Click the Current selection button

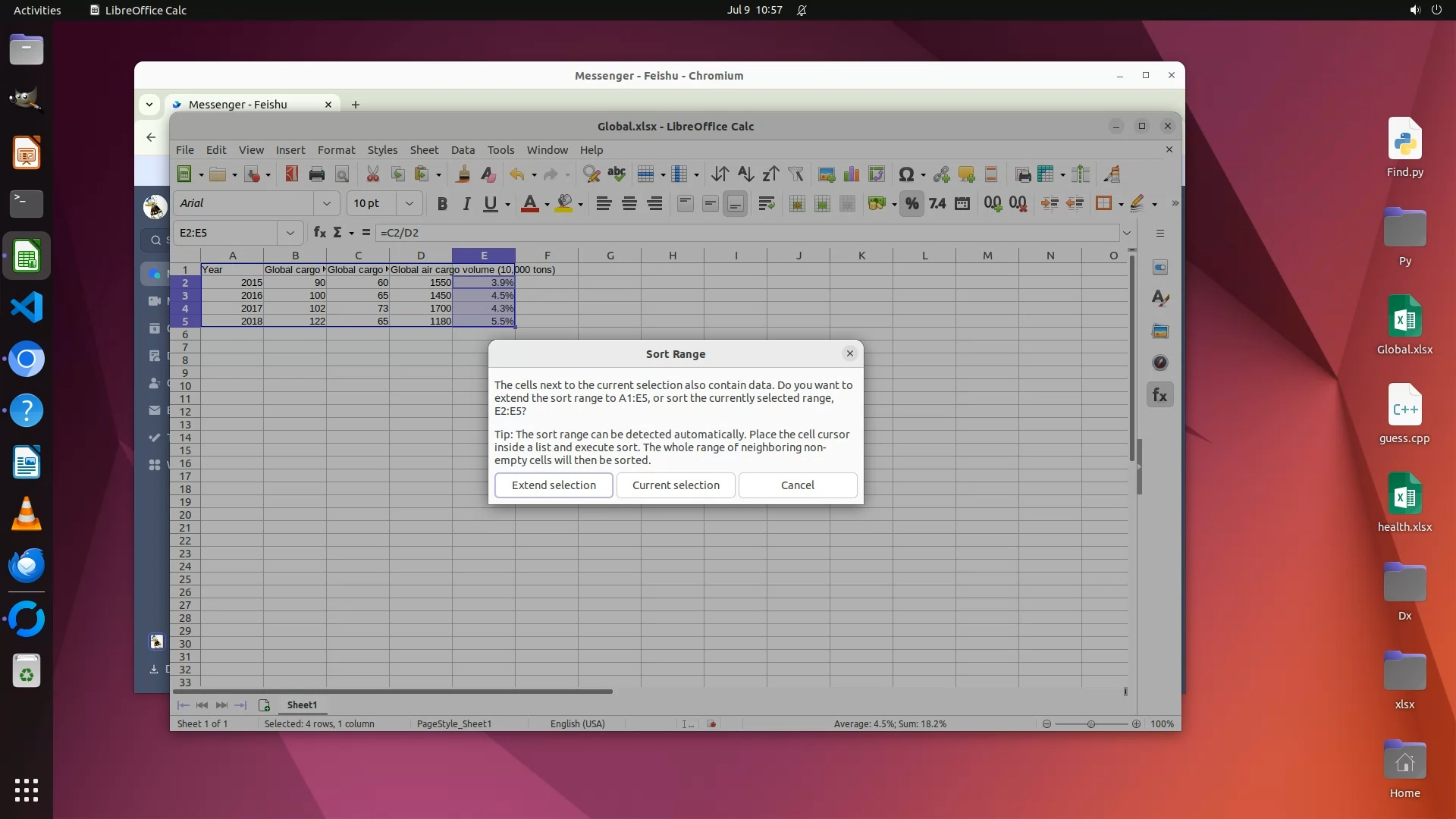tap(676, 485)
